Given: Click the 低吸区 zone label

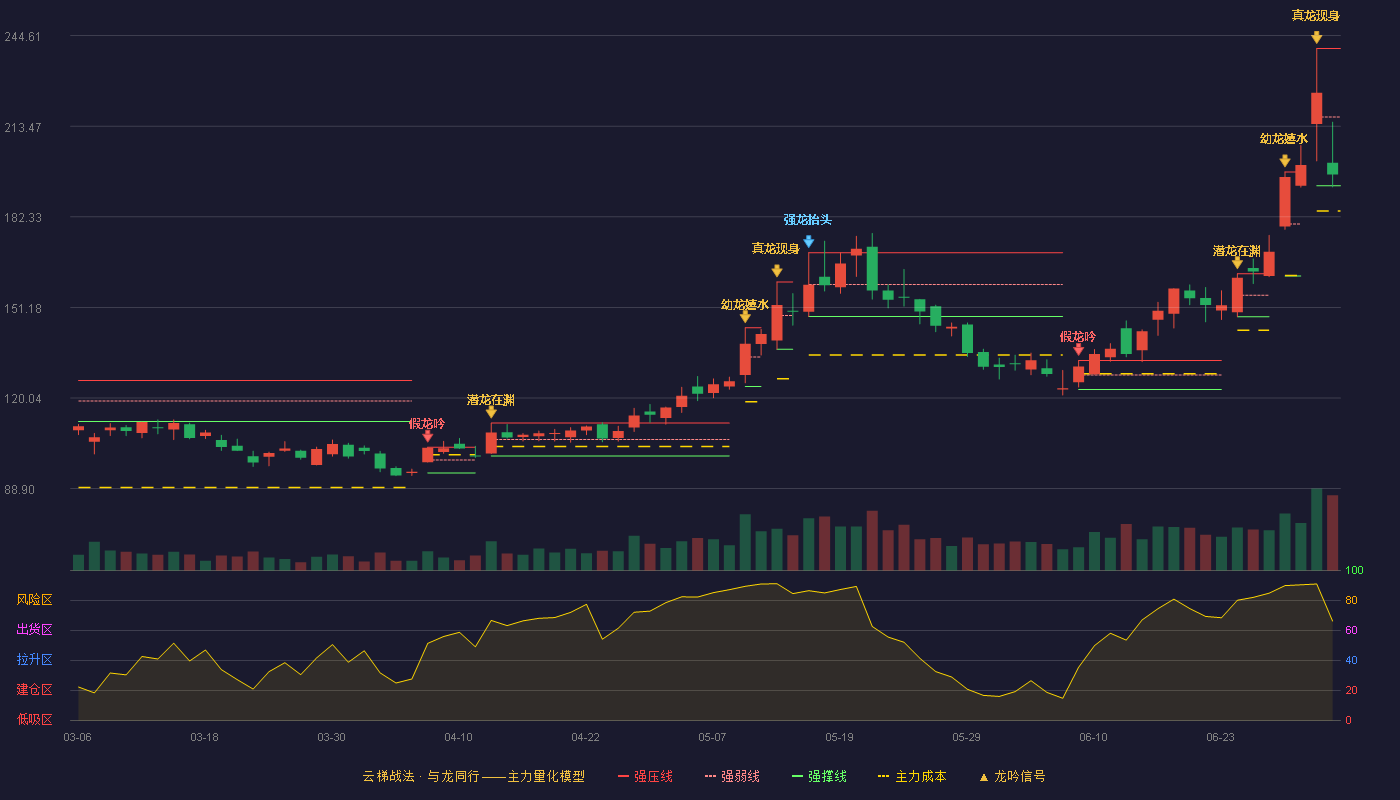Looking at the screenshot, I should tap(35, 719).
